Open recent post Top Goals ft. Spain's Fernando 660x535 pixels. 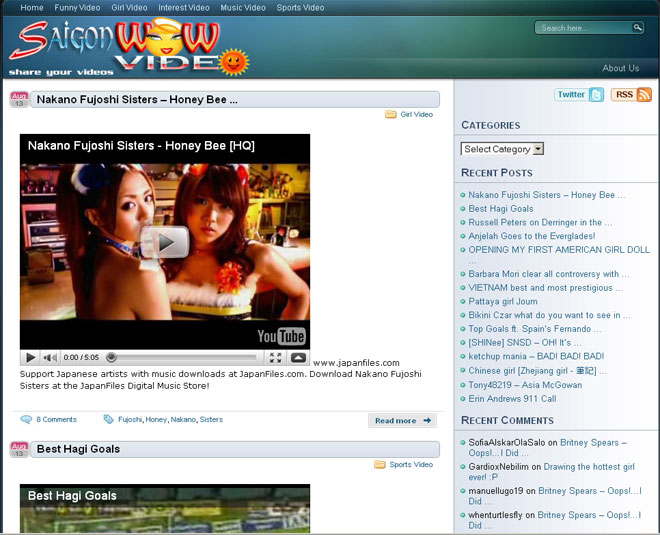coord(535,329)
